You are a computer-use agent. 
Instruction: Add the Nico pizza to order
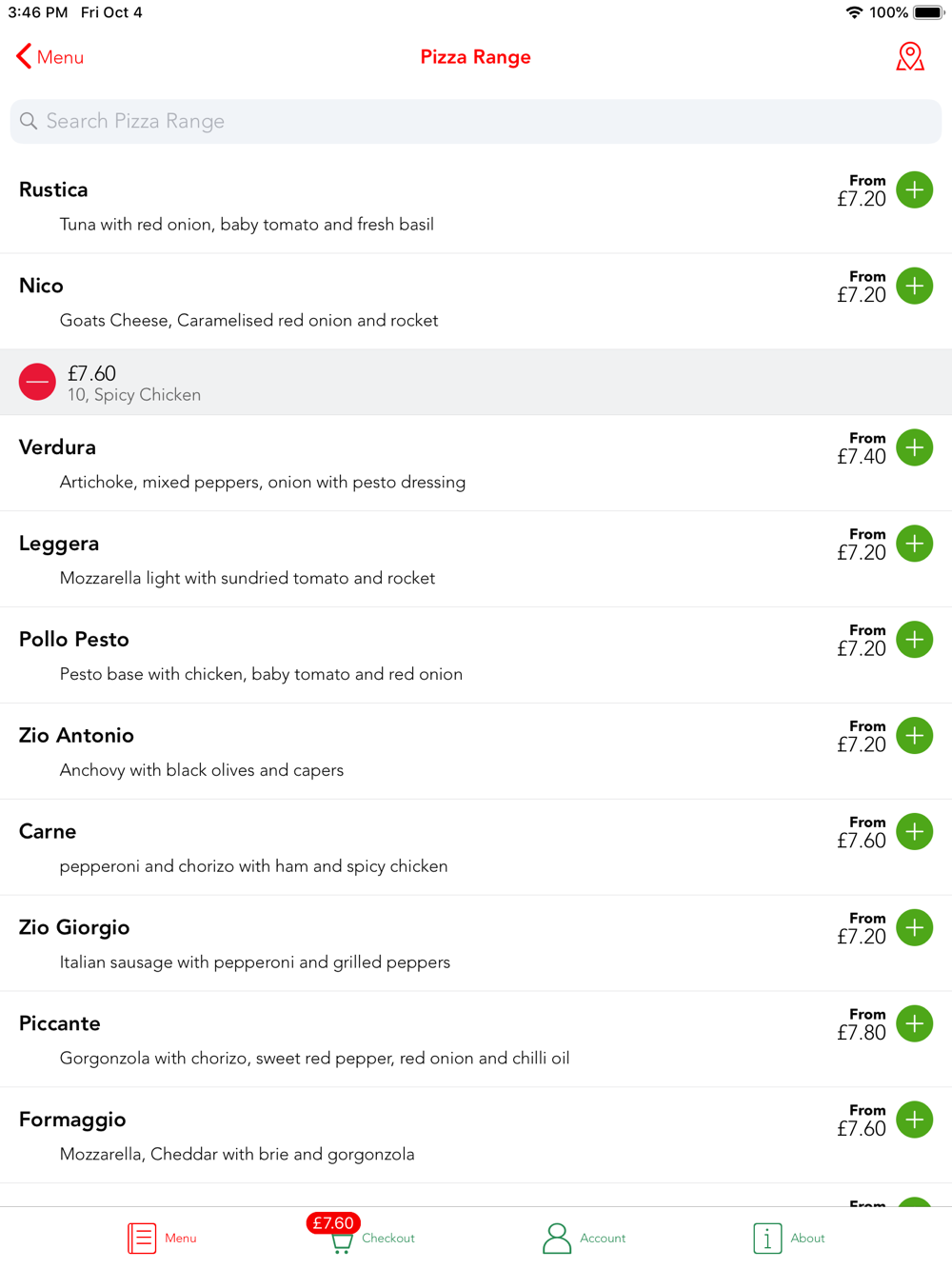click(x=915, y=287)
